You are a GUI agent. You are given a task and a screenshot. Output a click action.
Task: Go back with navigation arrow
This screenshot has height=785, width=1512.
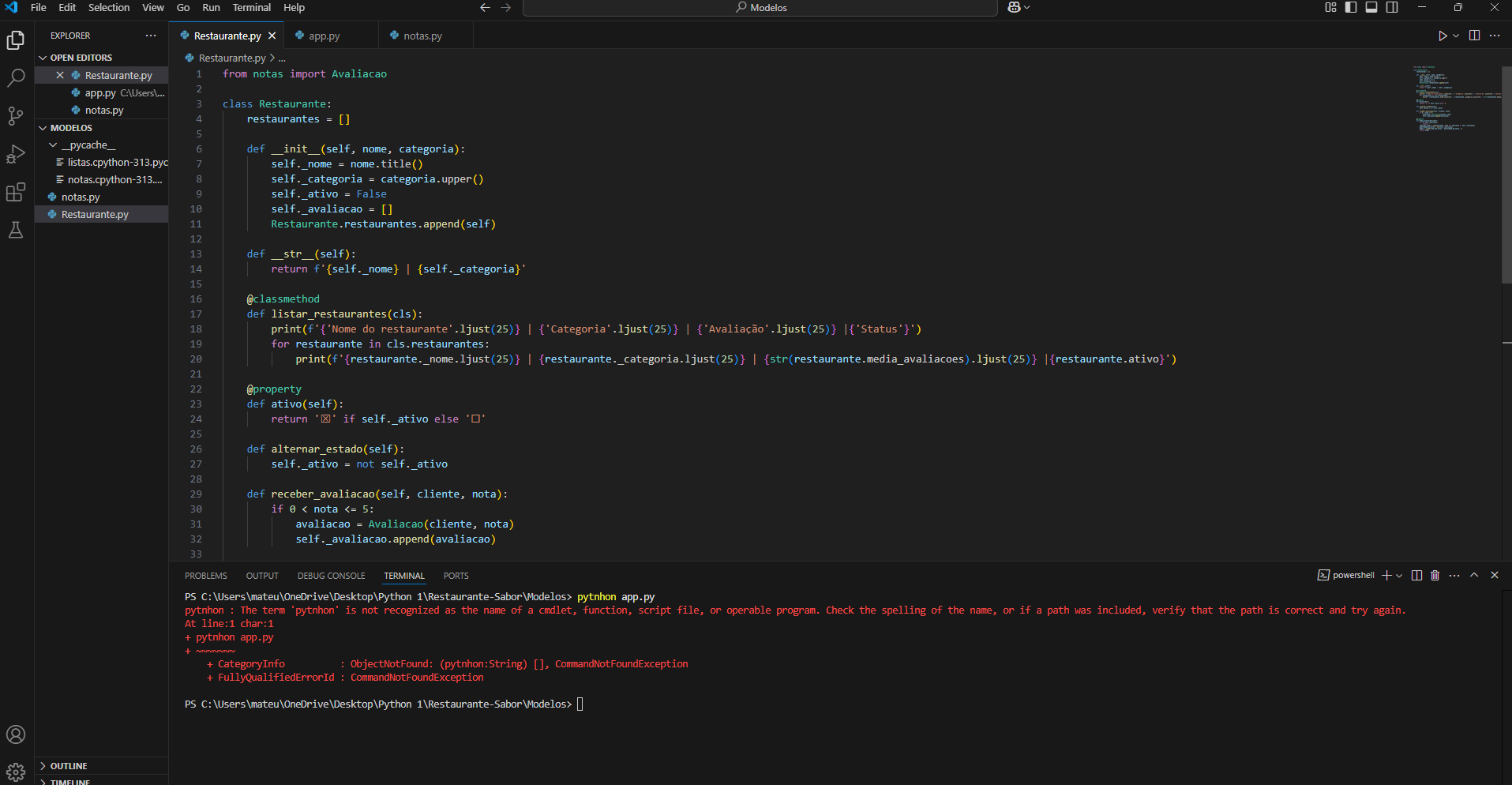click(x=485, y=8)
